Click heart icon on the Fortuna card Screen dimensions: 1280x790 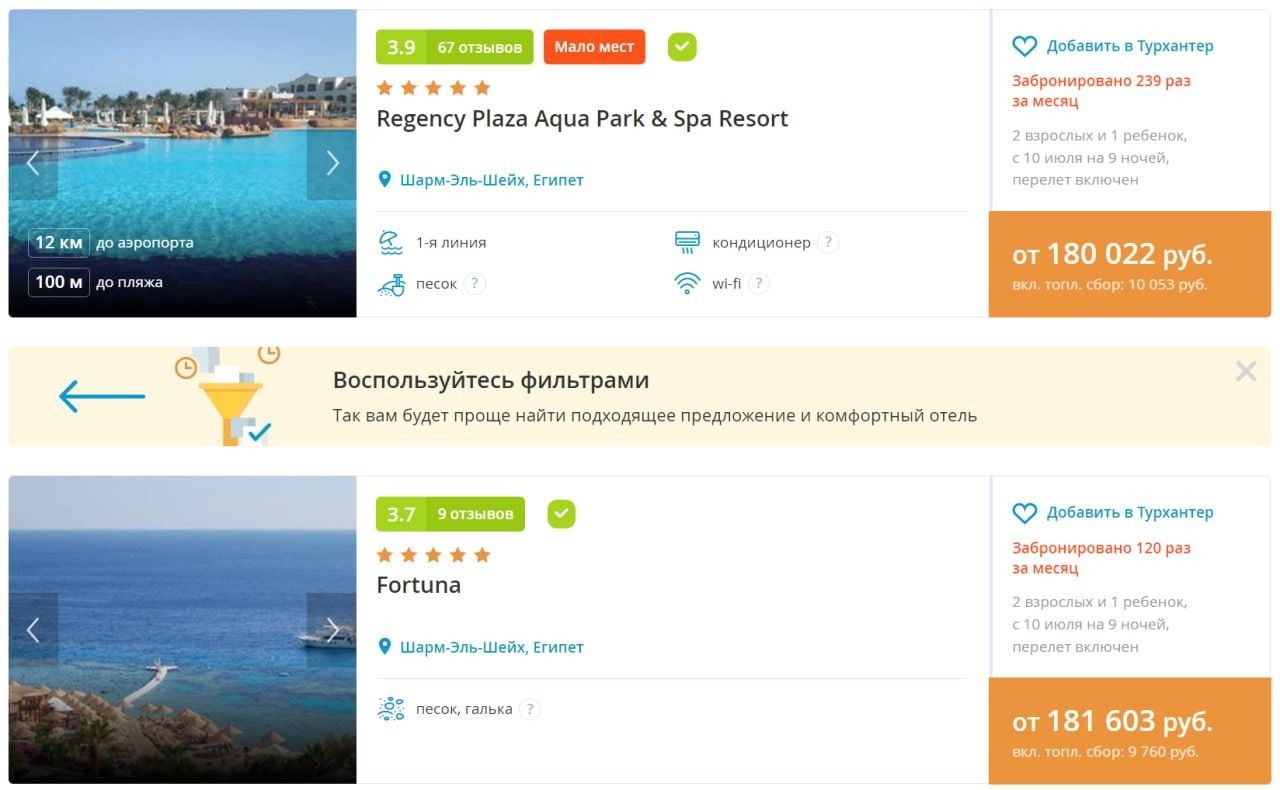(x=1025, y=513)
